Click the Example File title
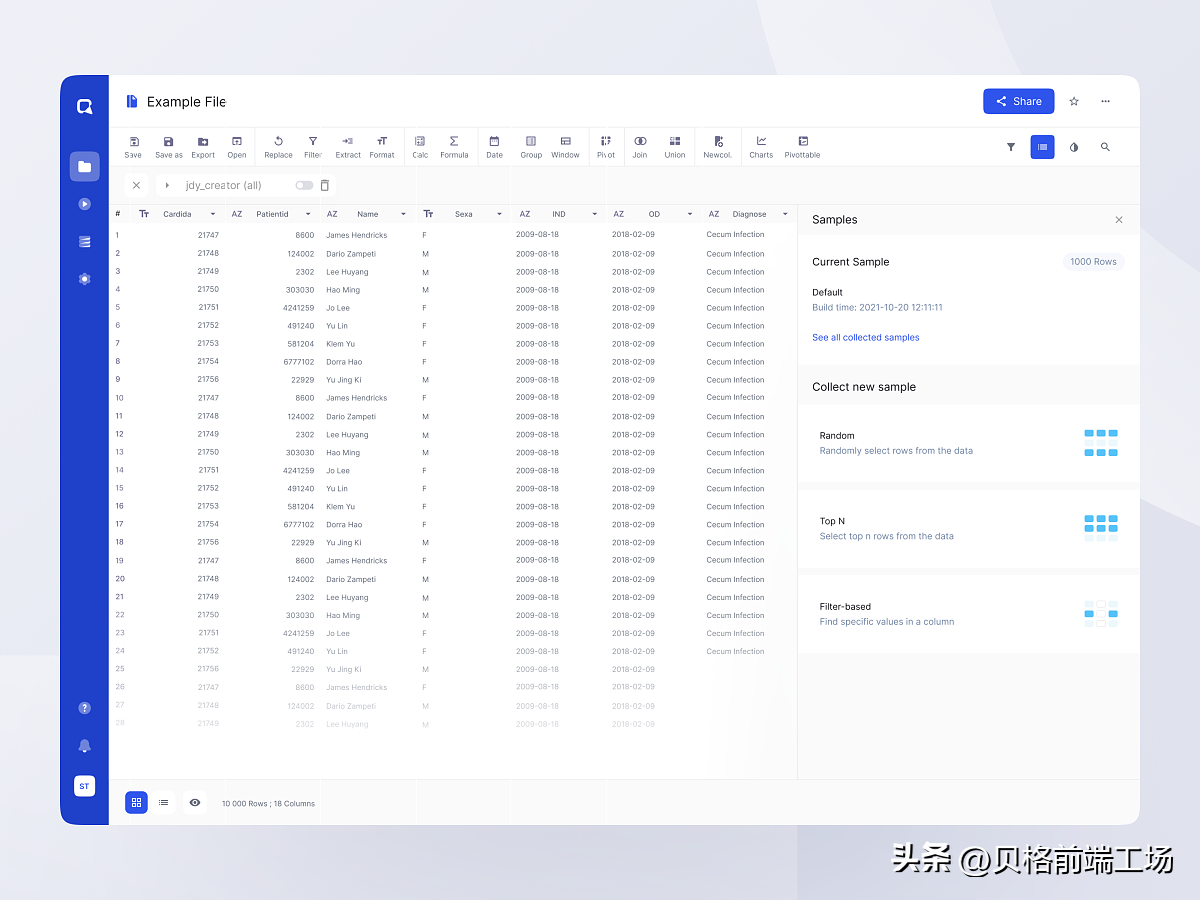This screenshot has width=1200, height=900. coord(186,102)
